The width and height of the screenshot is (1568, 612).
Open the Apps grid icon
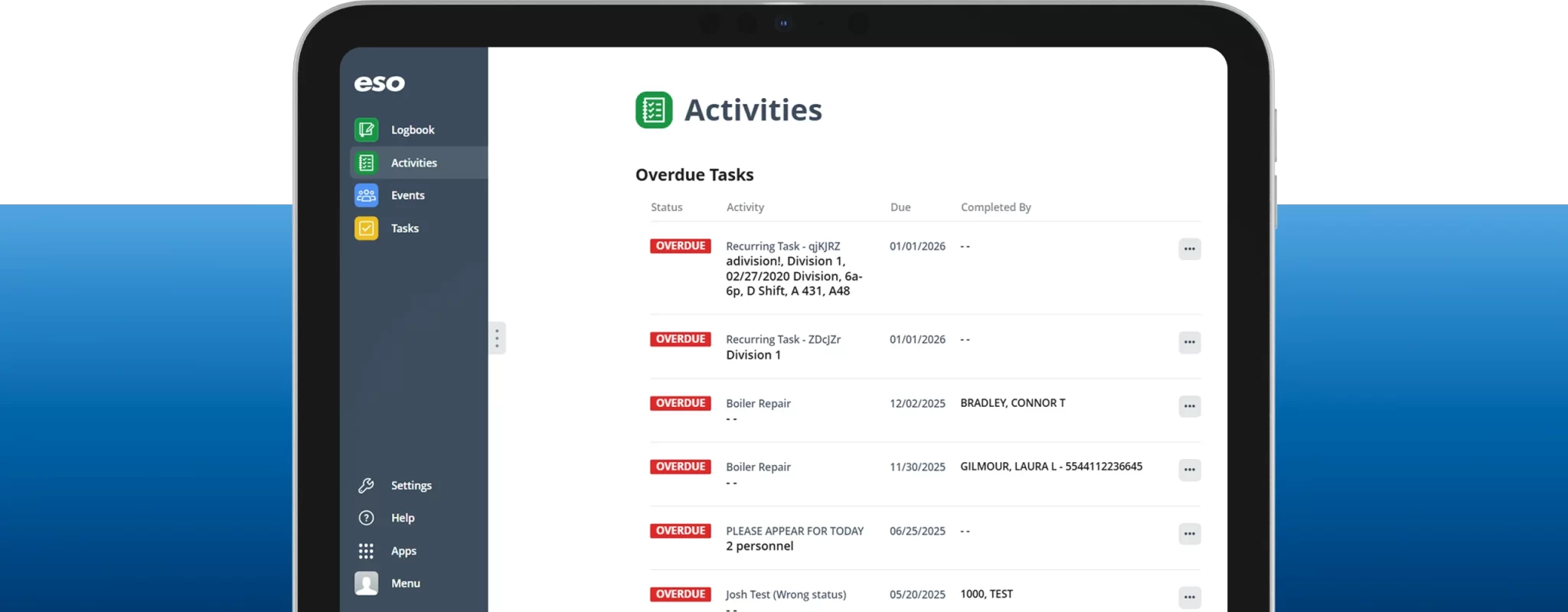pyautogui.click(x=366, y=551)
